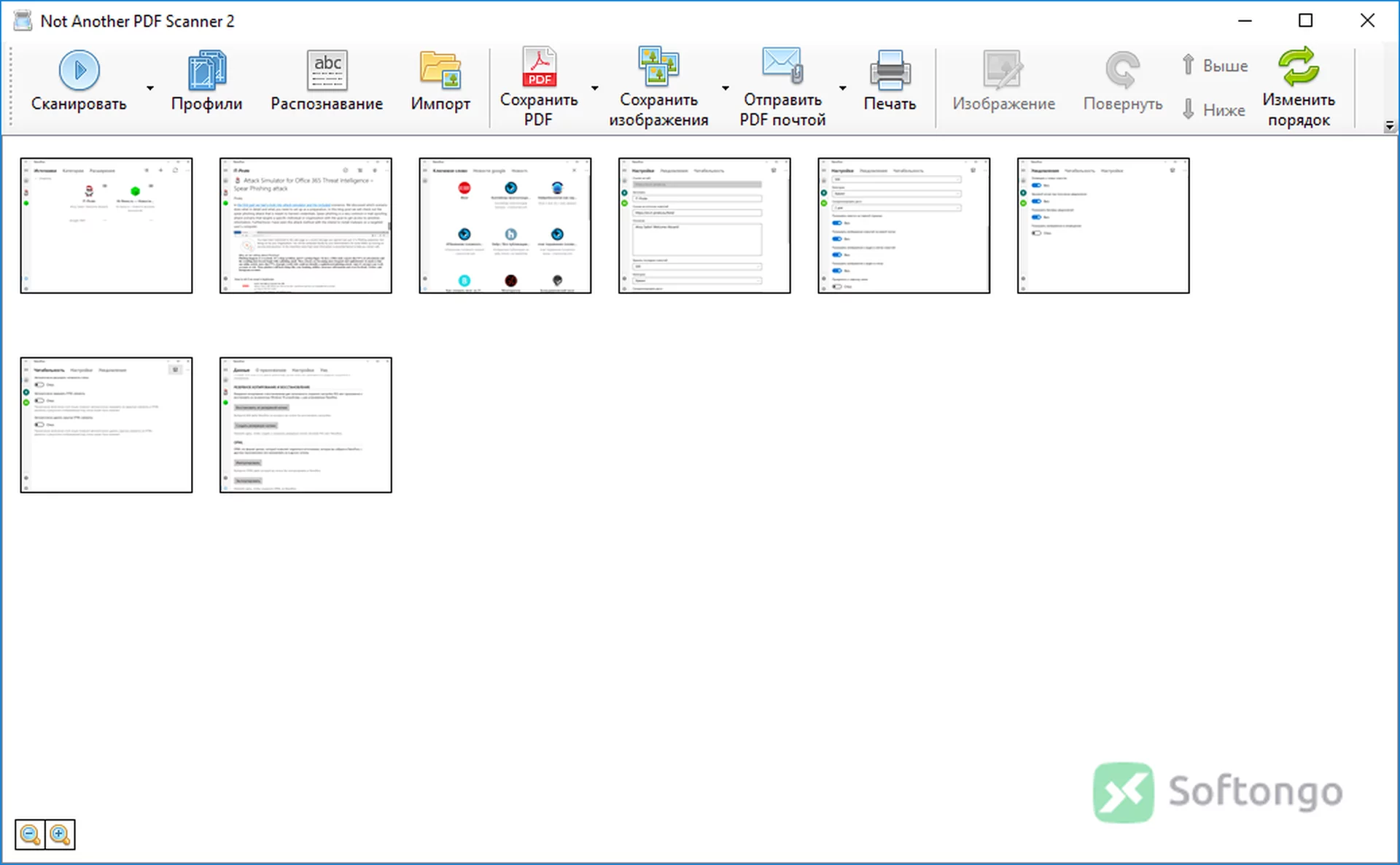Select the third thumbnail with colored circles
This screenshot has width=1400, height=865.
[505, 225]
